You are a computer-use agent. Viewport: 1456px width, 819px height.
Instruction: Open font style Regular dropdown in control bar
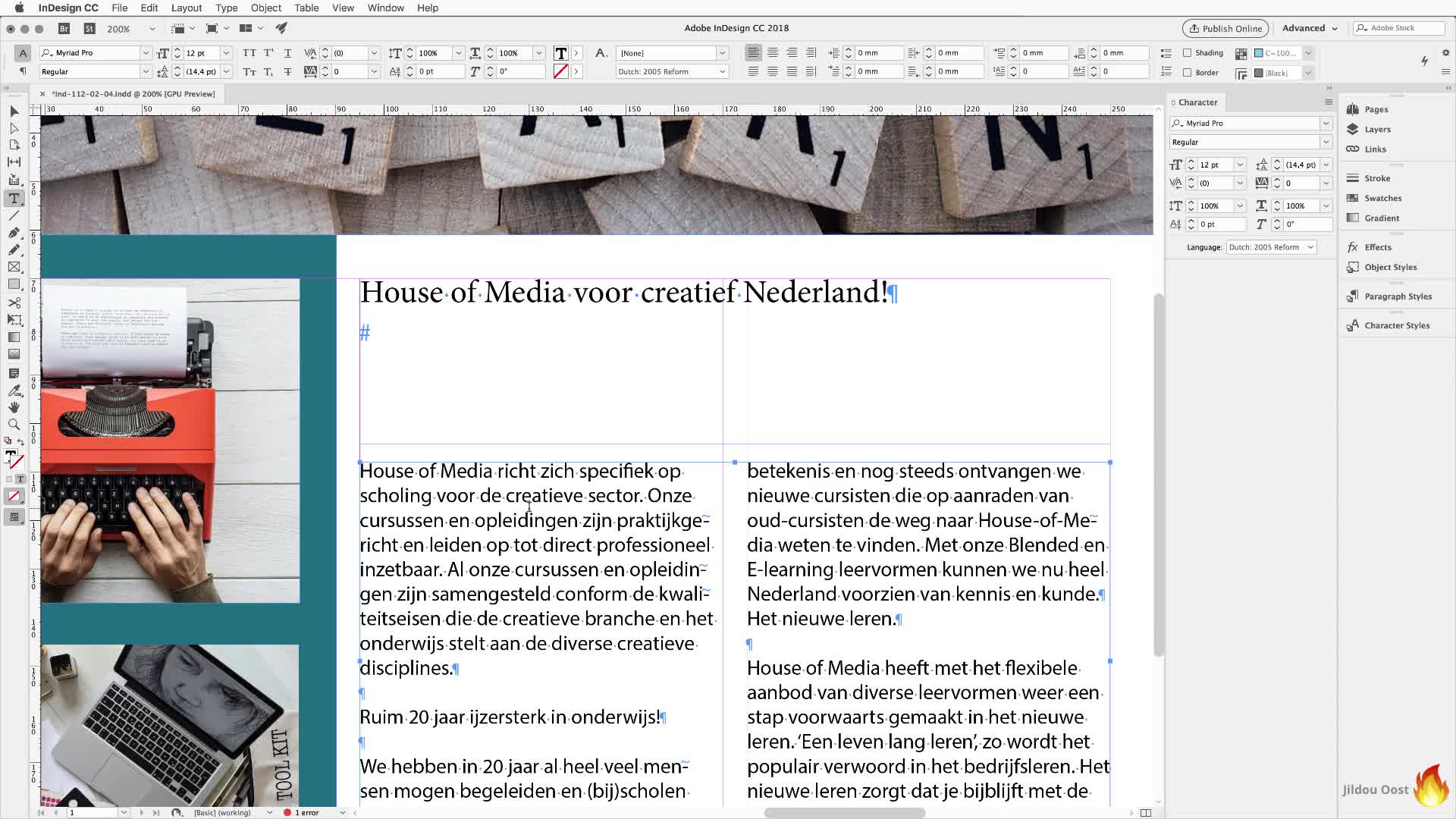[x=146, y=71]
